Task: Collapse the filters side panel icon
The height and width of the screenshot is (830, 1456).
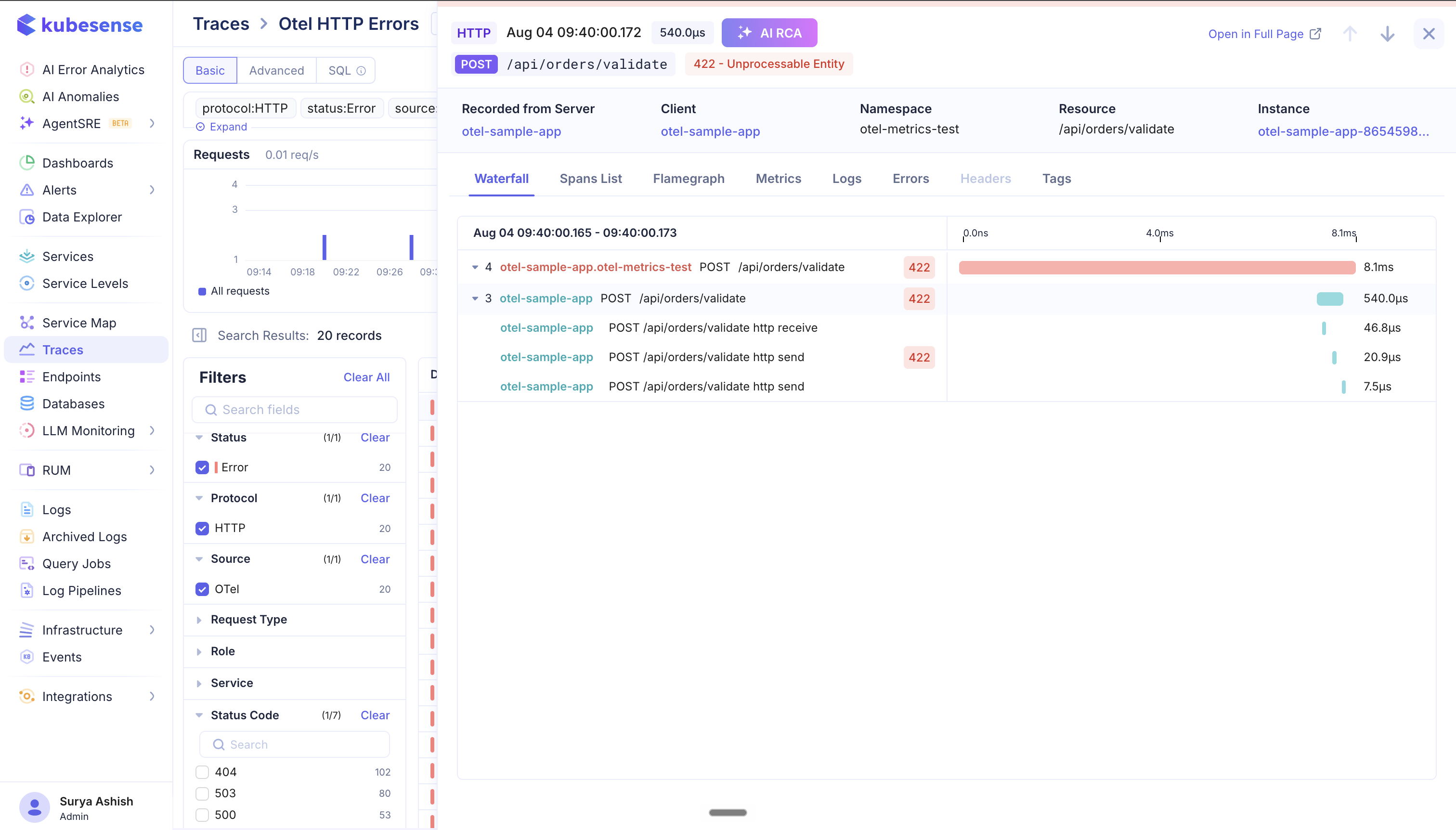Action: coord(199,335)
